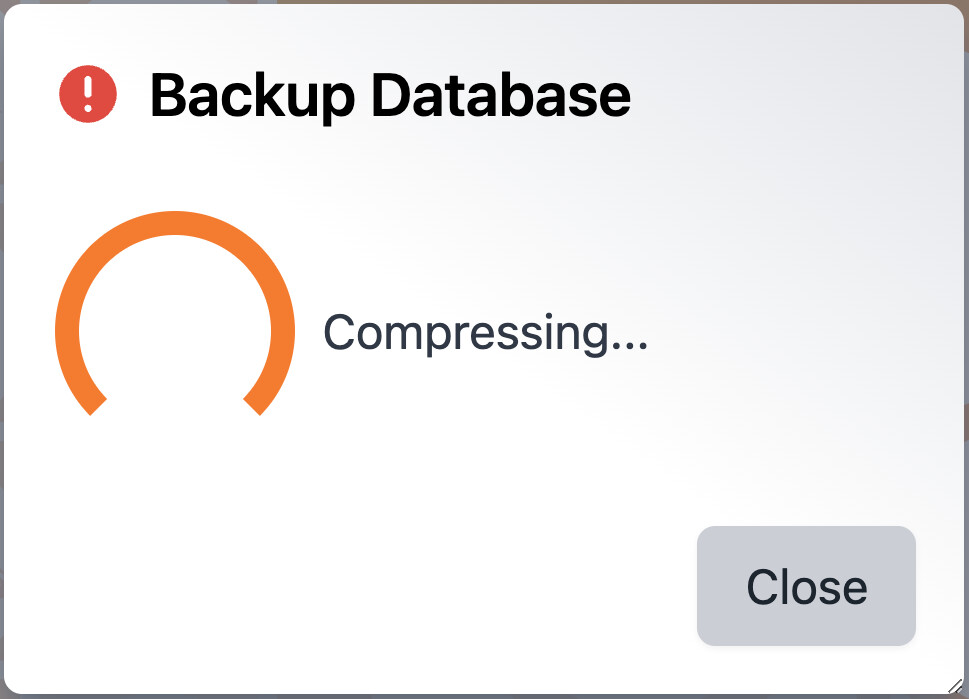This screenshot has height=699, width=969.
Task: Click the right end of the spinner arc
Action: coord(255,405)
